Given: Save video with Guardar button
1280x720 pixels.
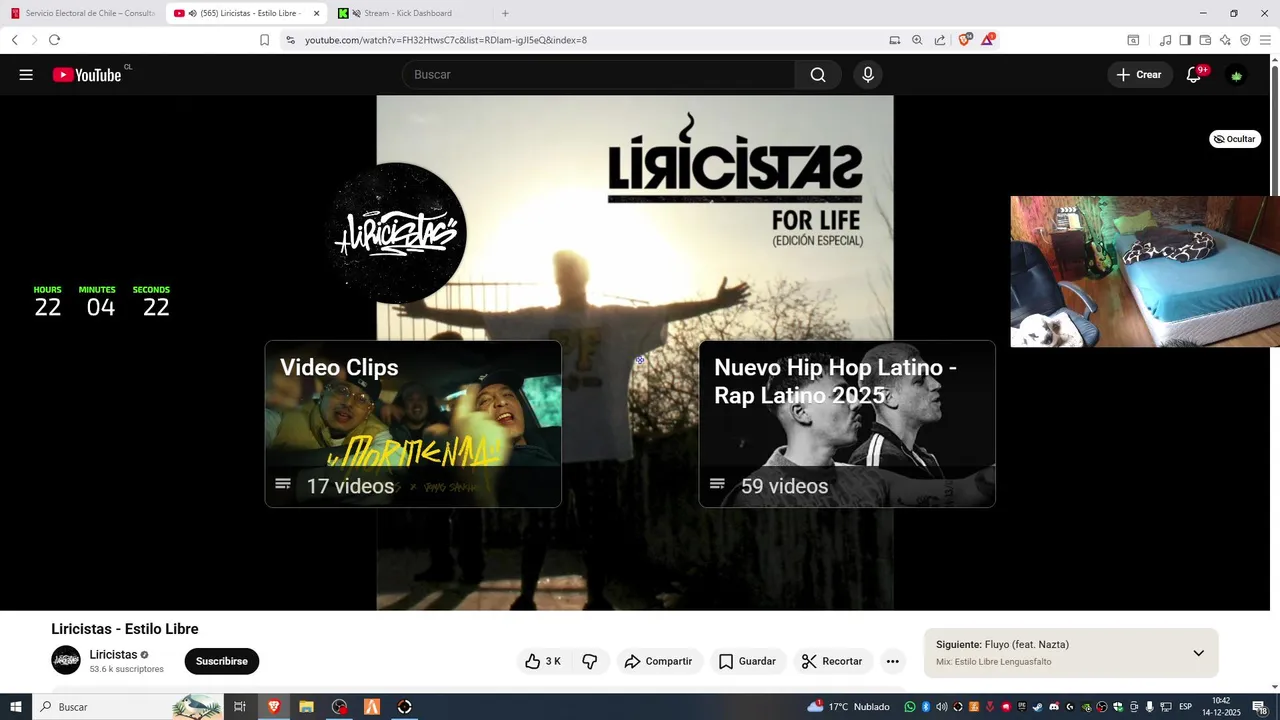Looking at the screenshot, I should 747,661.
